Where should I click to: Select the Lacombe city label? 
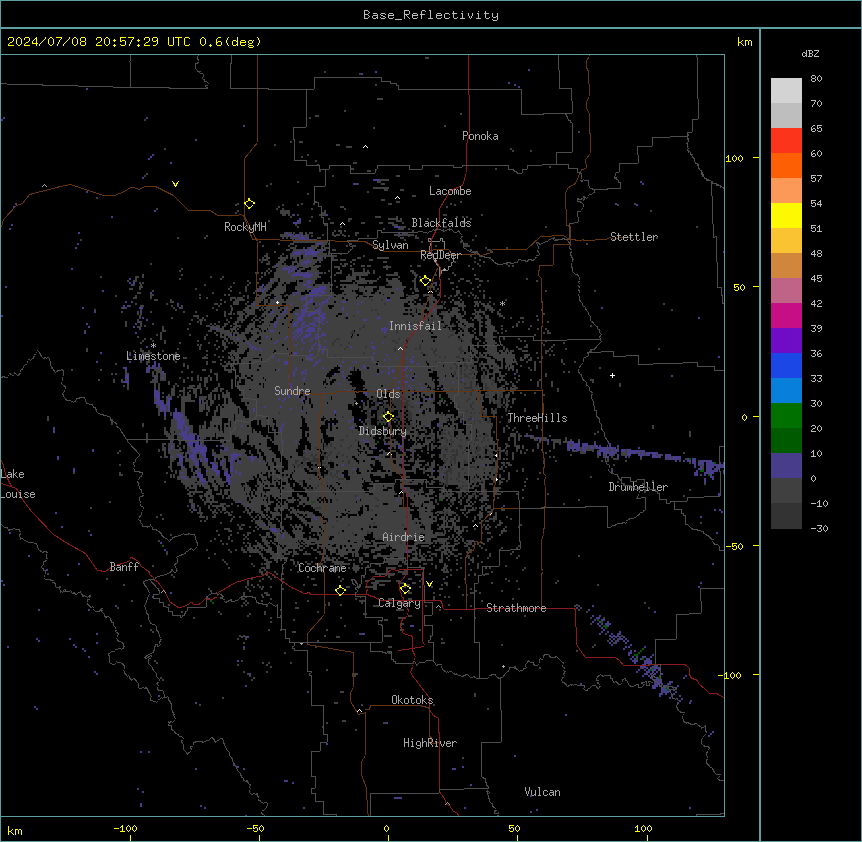[450, 191]
